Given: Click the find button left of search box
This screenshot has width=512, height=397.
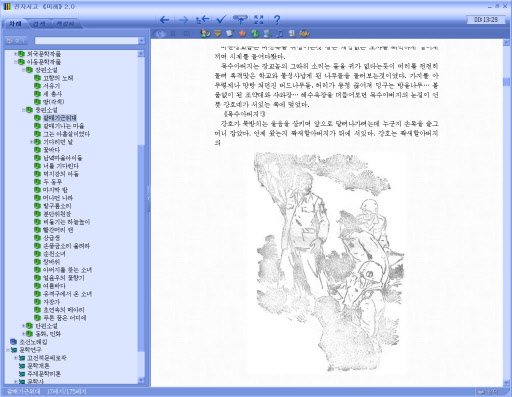Looking at the screenshot, I should tap(15, 41).
